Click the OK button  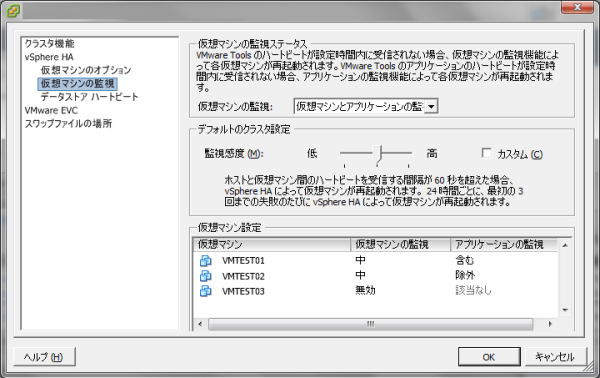pos(489,357)
